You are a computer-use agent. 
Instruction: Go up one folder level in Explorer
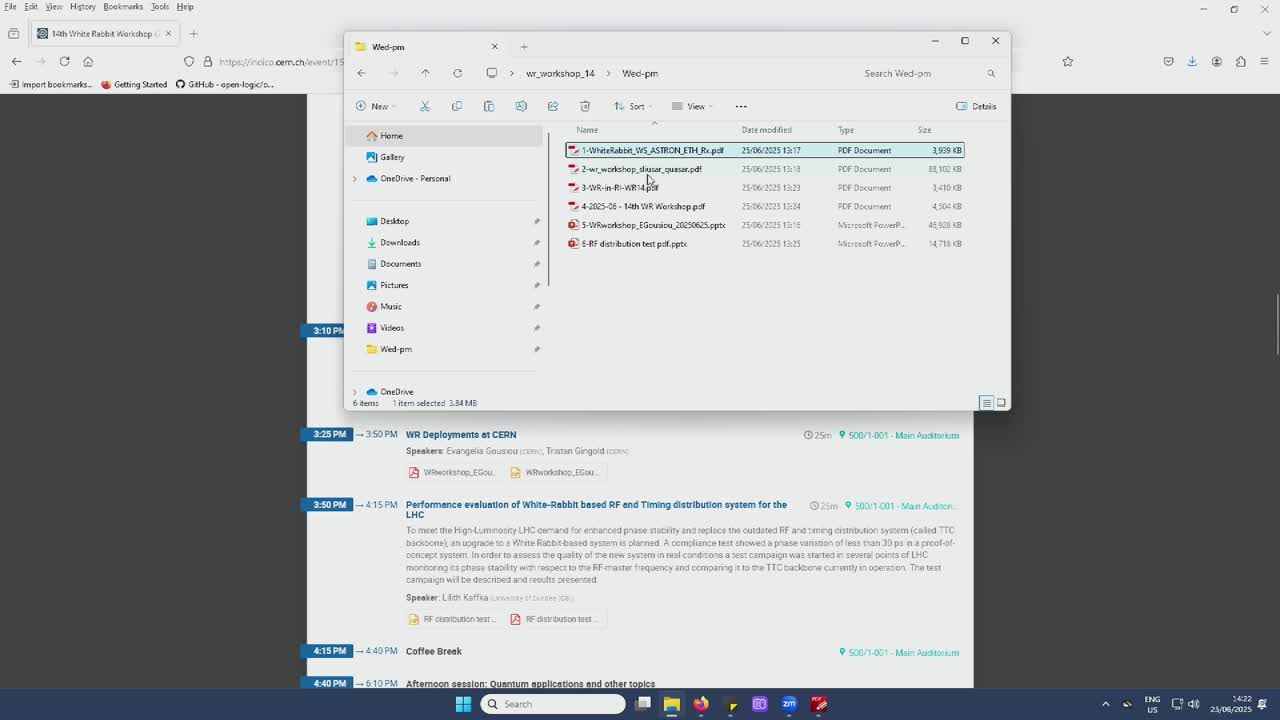coord(425,73)
